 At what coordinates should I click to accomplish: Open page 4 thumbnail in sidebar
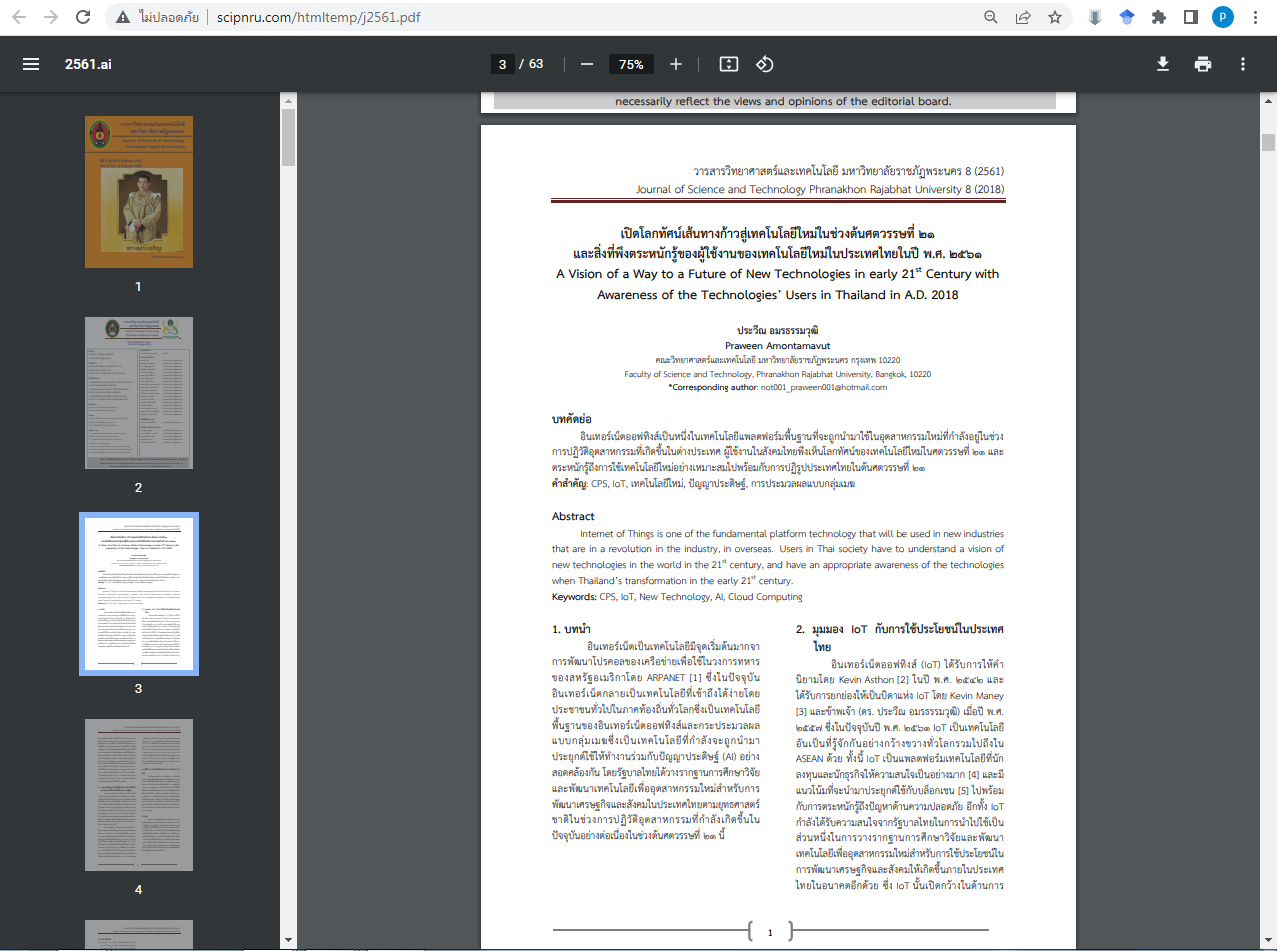(139, 796)
